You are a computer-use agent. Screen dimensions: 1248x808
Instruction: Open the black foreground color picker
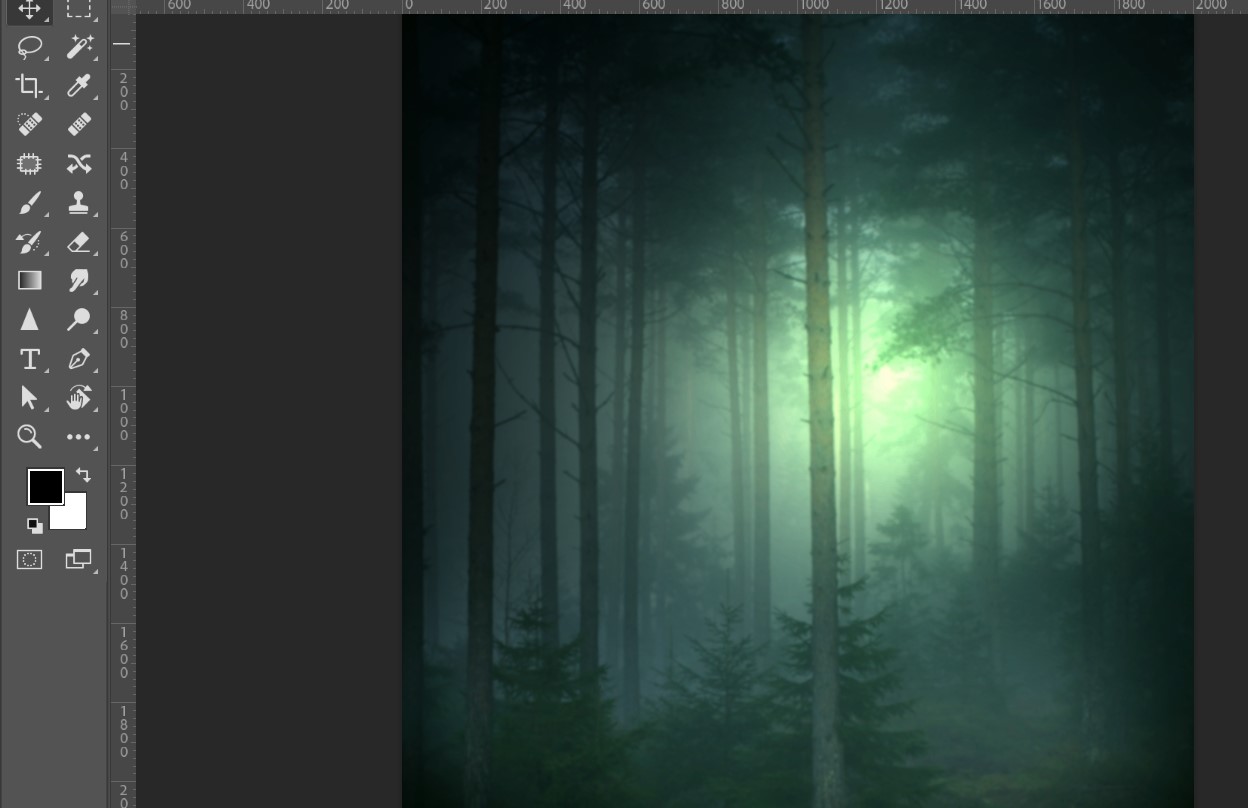(45, 487)
